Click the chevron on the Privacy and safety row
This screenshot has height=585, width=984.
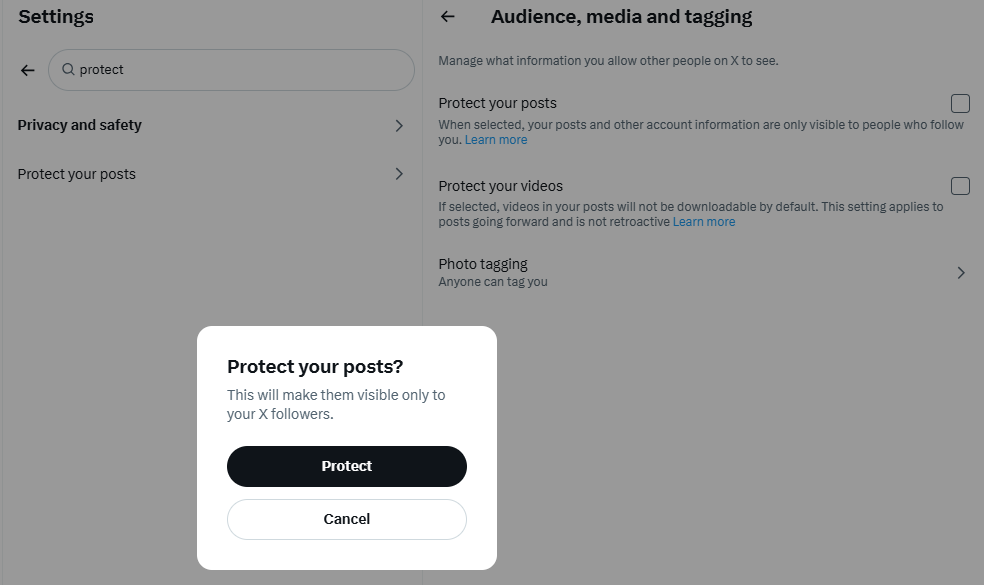point(399,126)
